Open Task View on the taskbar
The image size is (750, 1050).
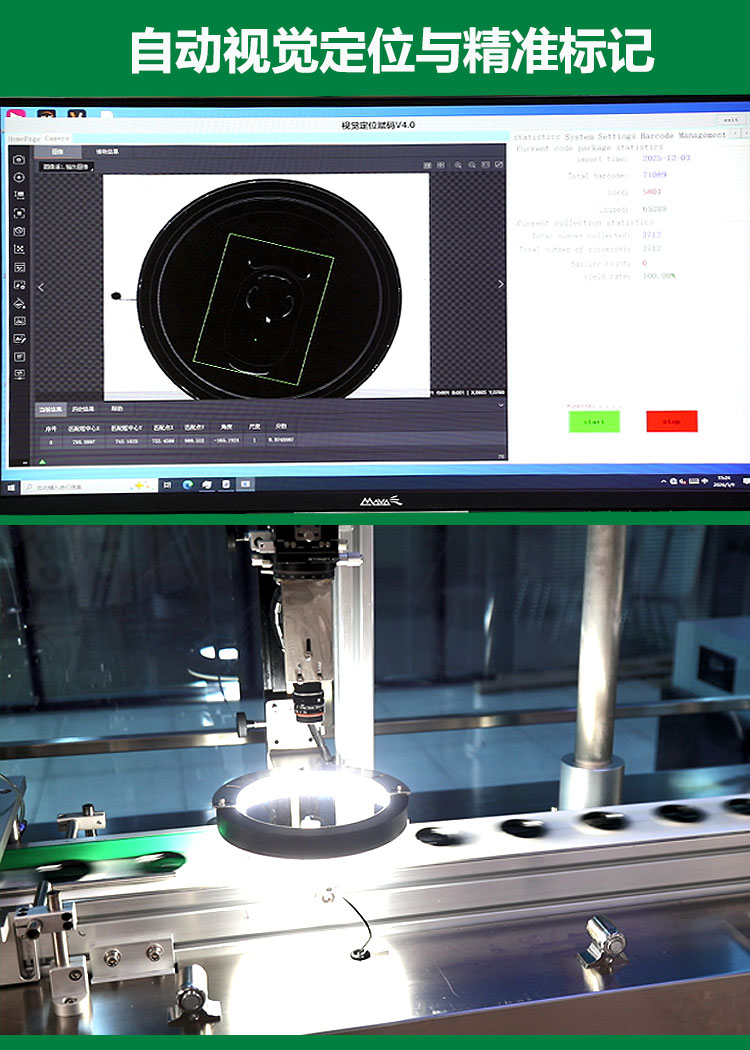pyautogui.click(x=167, y=485)
